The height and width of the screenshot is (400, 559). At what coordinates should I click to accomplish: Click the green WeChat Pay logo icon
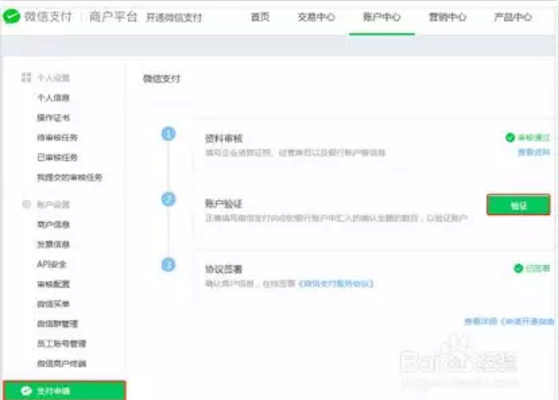click(x=11, y=16)
